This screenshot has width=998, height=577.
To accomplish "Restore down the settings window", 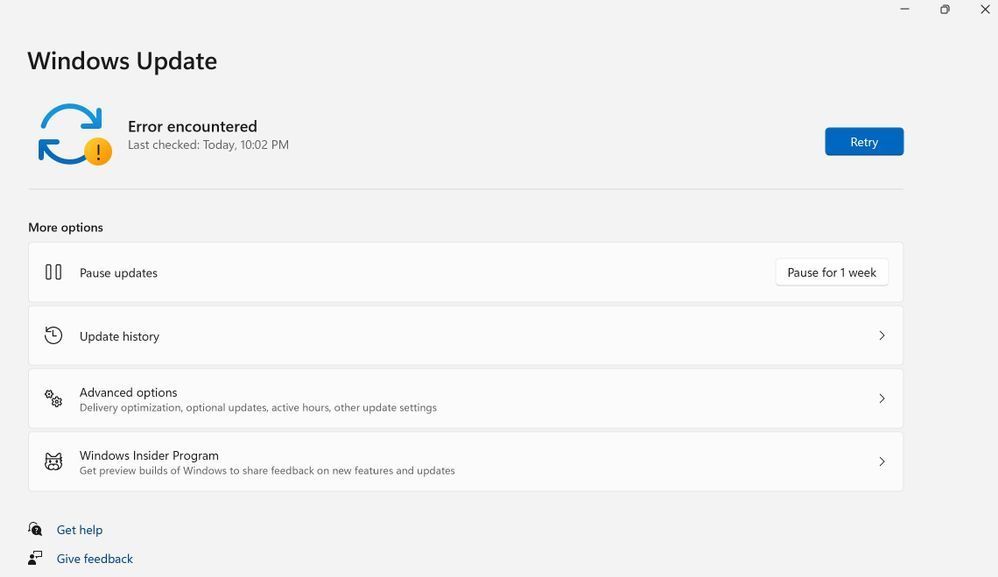I will [944, 10].
